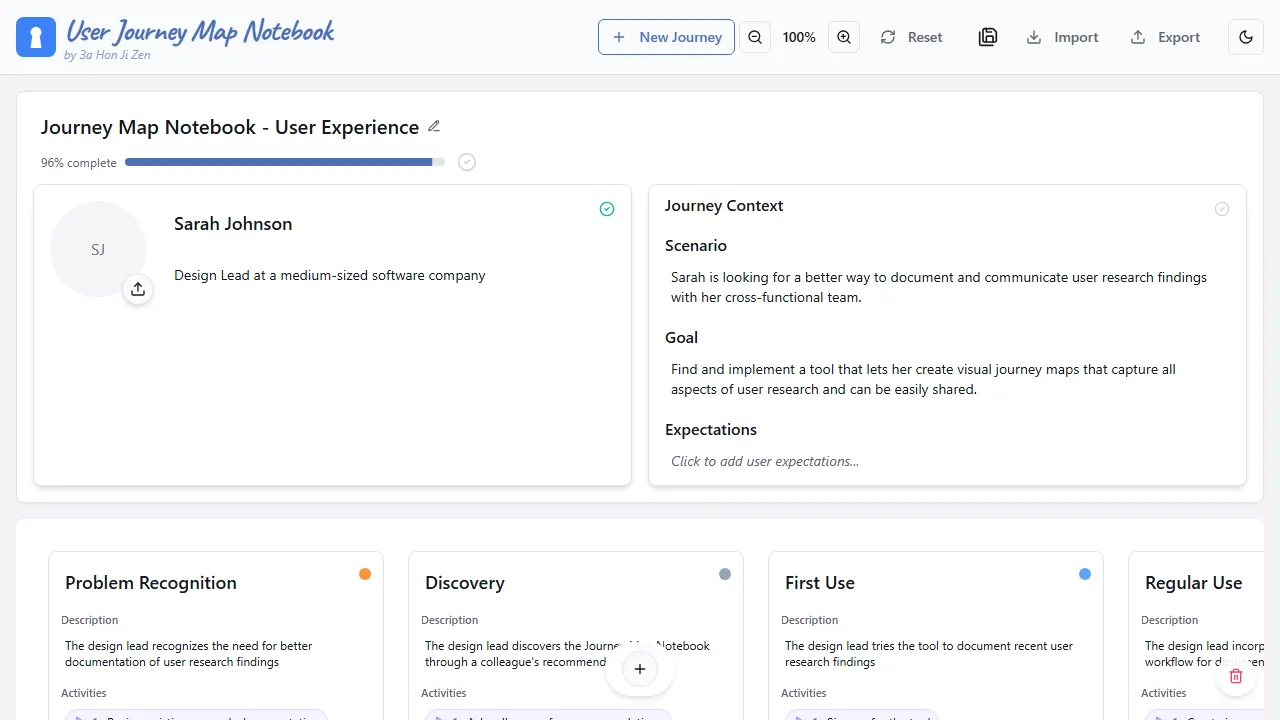The height and width of the screenshot is (720, 1280).
Task: Upload persona avatar image
Action: click(x=138, y=289)
